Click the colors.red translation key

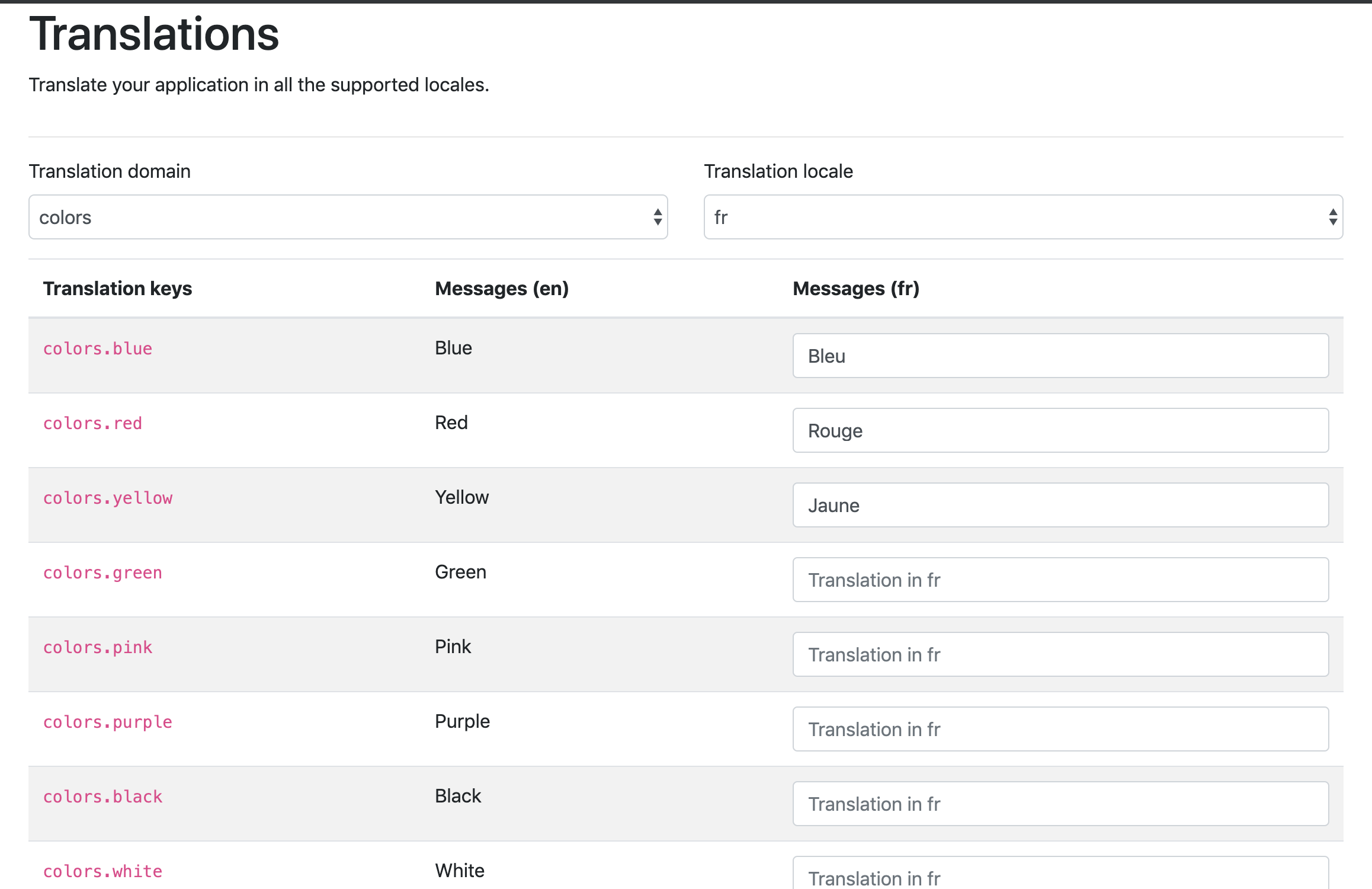click(92, 423)
